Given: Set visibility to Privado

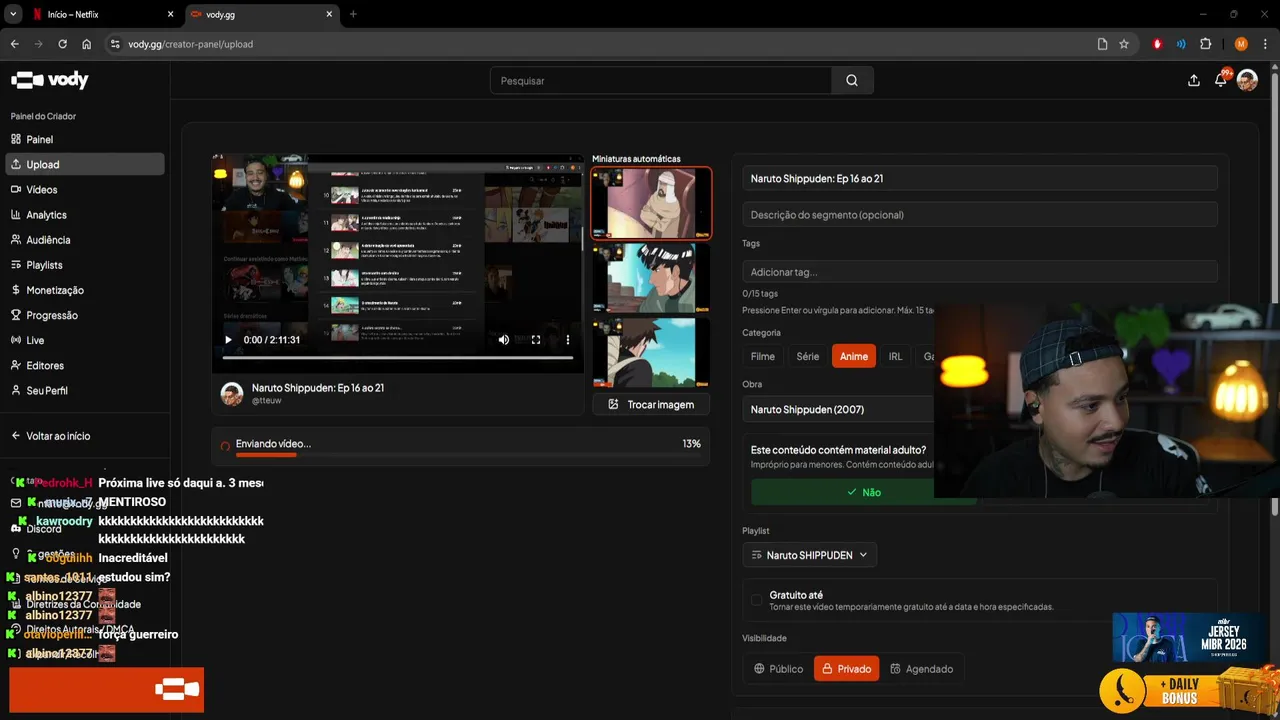Looking at the screenshot, I should click(x=846, y=669).
